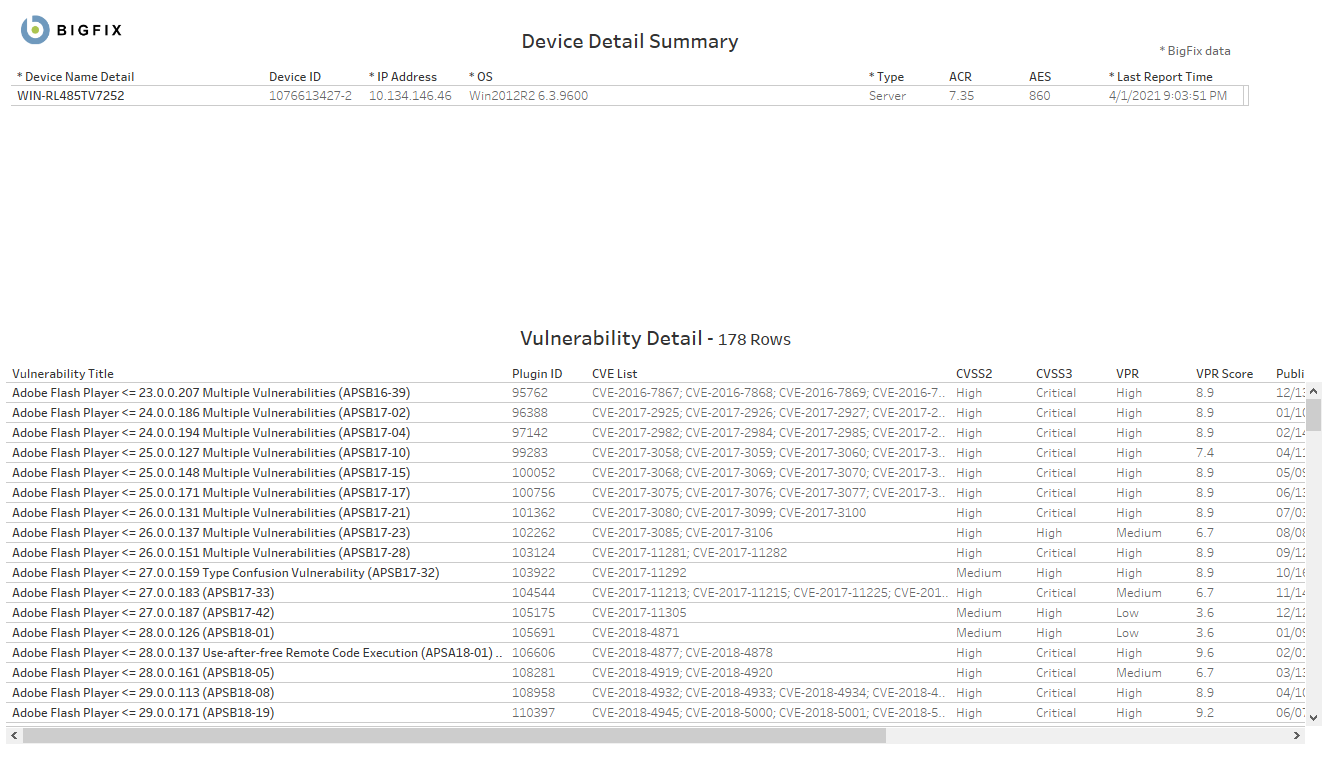Screen dimensions: 1341x763
Task: Click Low VPR in plugin 105175 row
Action: pyautogui.click(x=1128, y=613)
